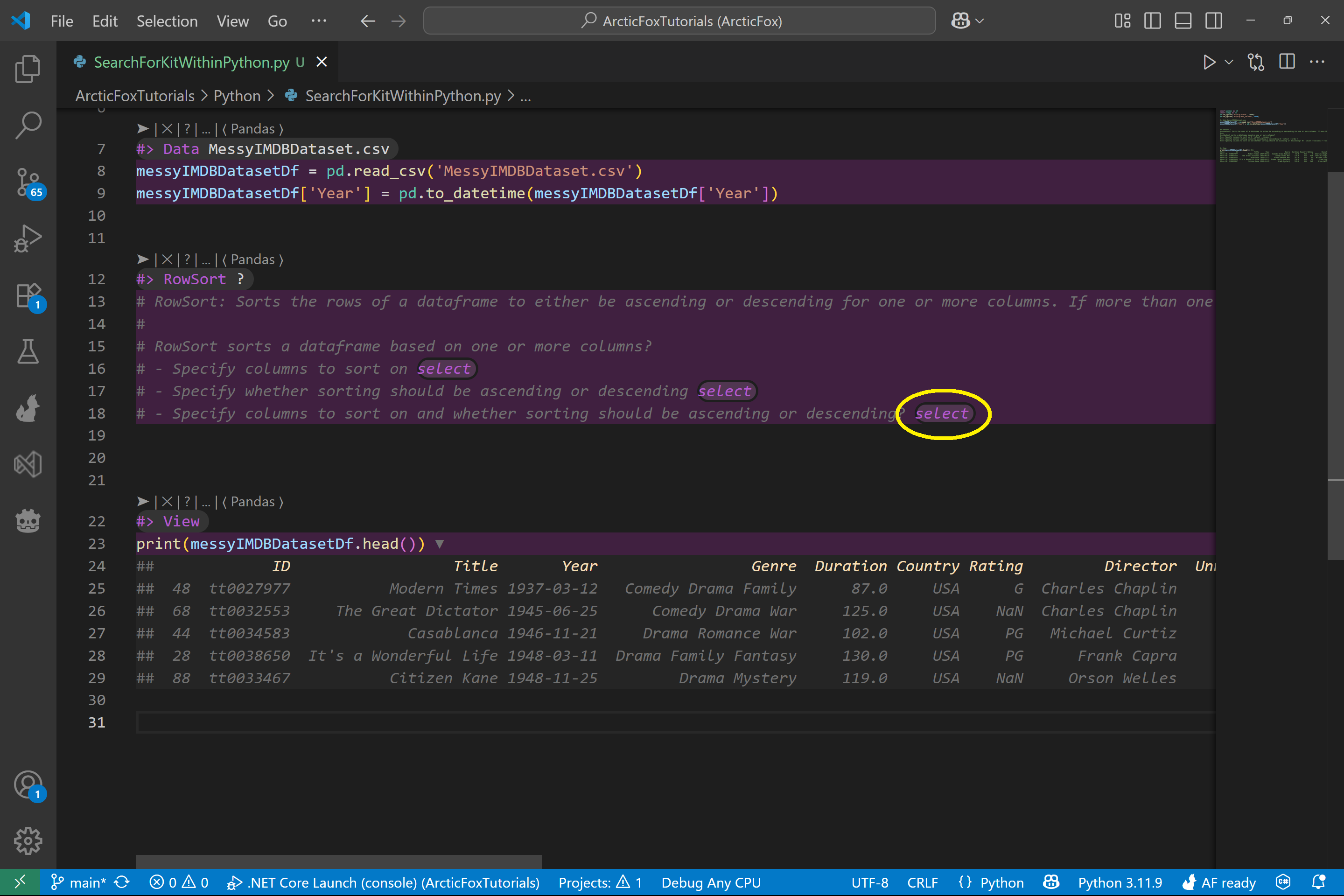Click the ... code lens above RowSort
This screenshot has width=1344, height=896.
click(x=206, y=260)
